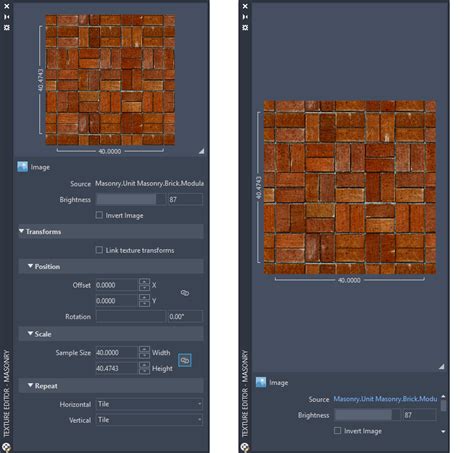Click the materials icon at bottom of left panel

(x=6, y=447)
